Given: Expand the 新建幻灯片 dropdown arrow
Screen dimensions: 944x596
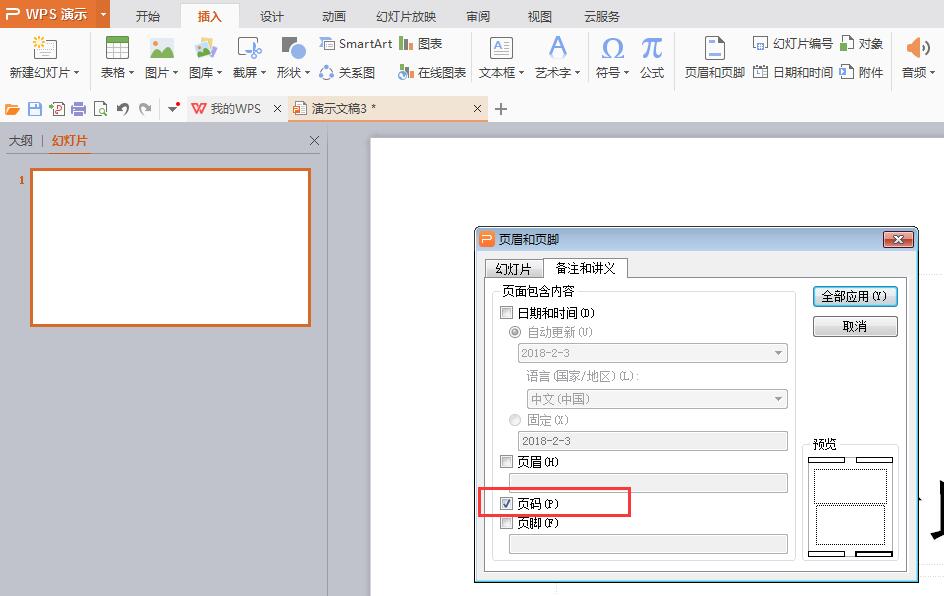Looking at the screenshot, I should [x=76, y=73].
